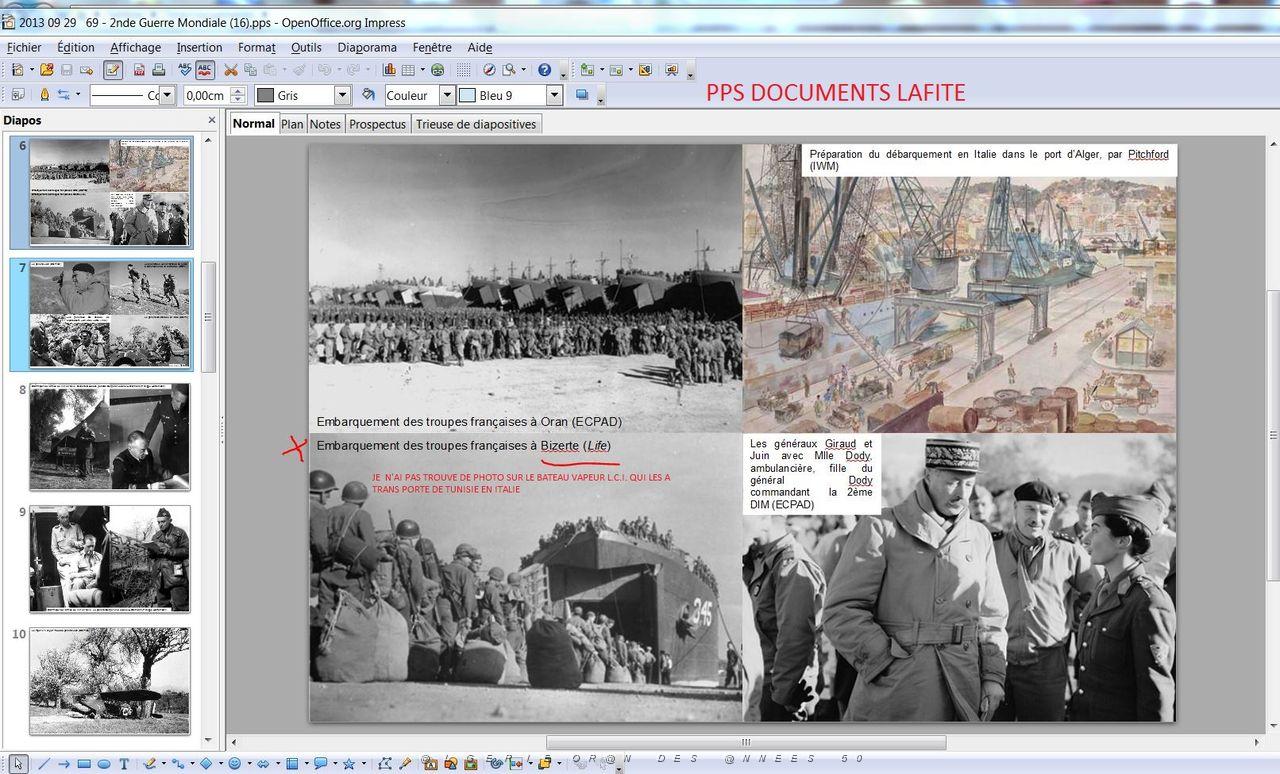Viewport: 1280px width, 774px height.
Task: Close the Diapos panel
Action: click(x=211, y=120)
